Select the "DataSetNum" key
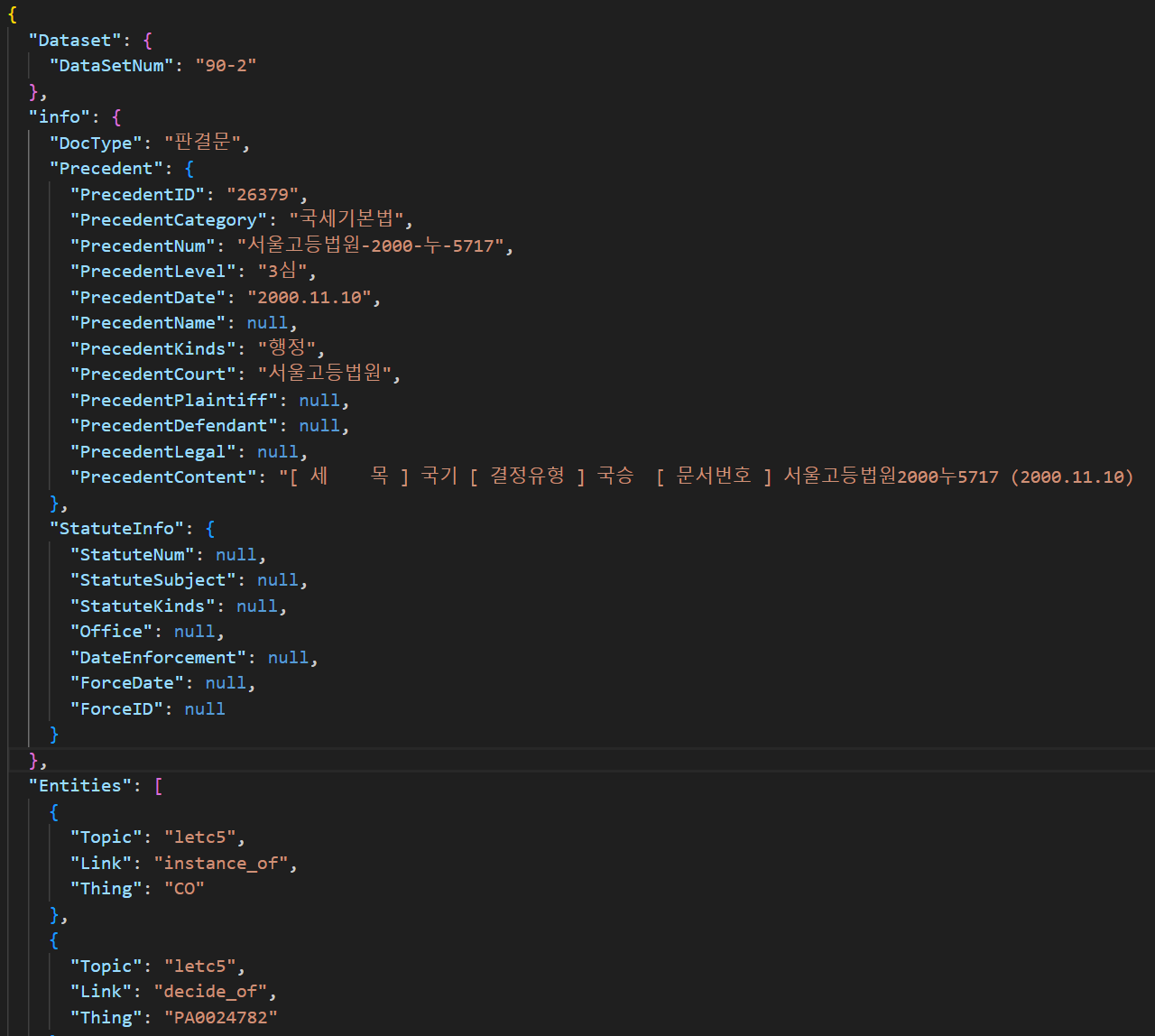This screenshot has width=1155, height=1036. (x=112, y=66)
